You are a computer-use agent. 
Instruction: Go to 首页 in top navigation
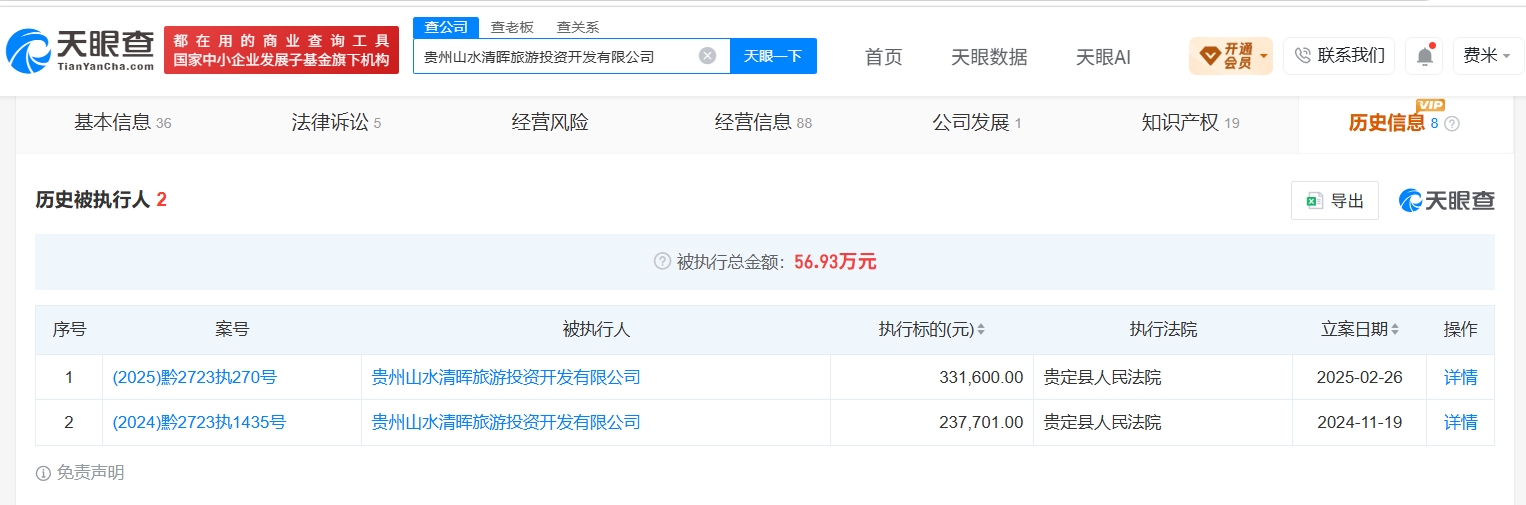pos(884,57)
